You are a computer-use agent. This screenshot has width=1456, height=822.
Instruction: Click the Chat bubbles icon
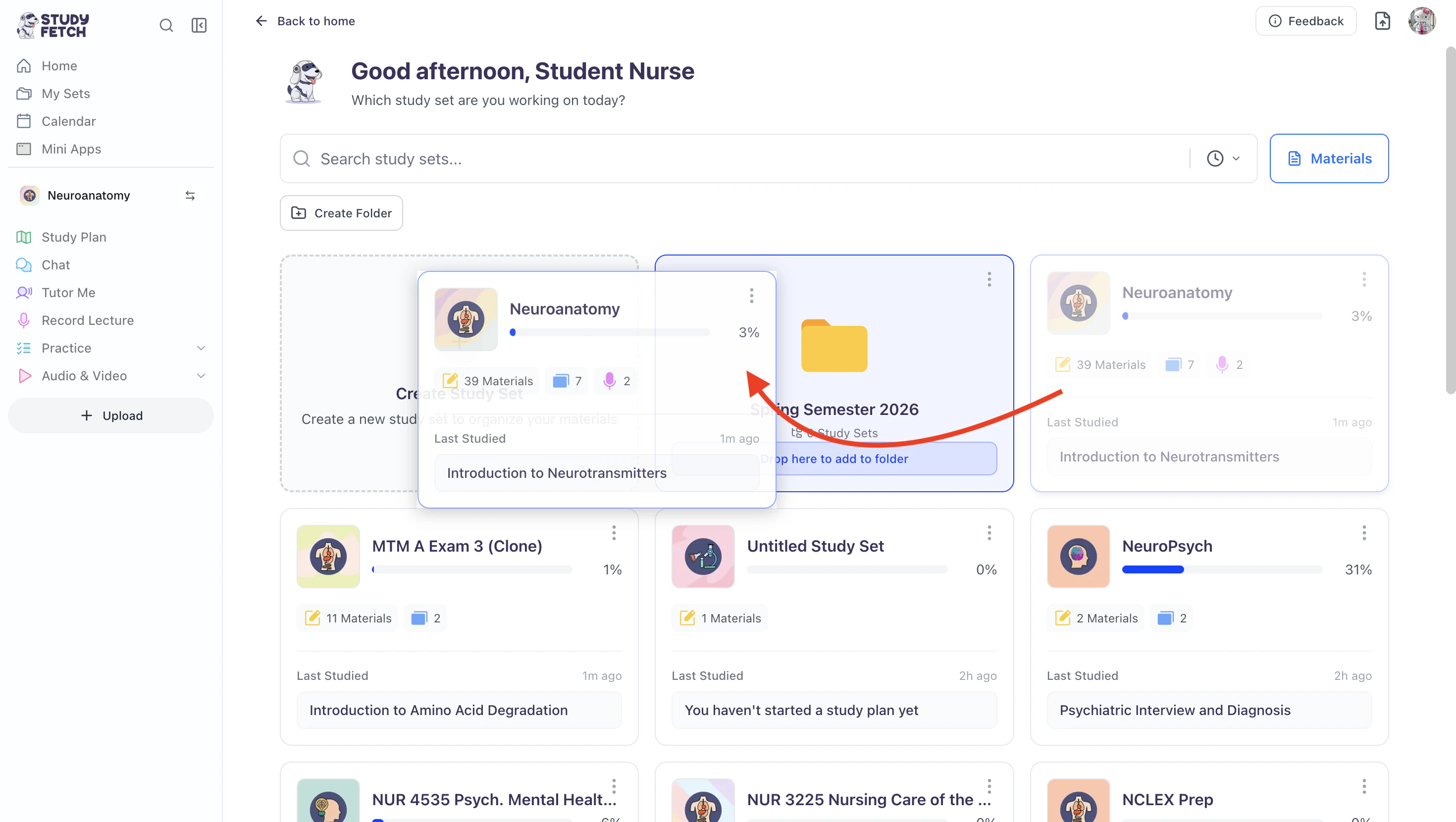click(24, 264)
